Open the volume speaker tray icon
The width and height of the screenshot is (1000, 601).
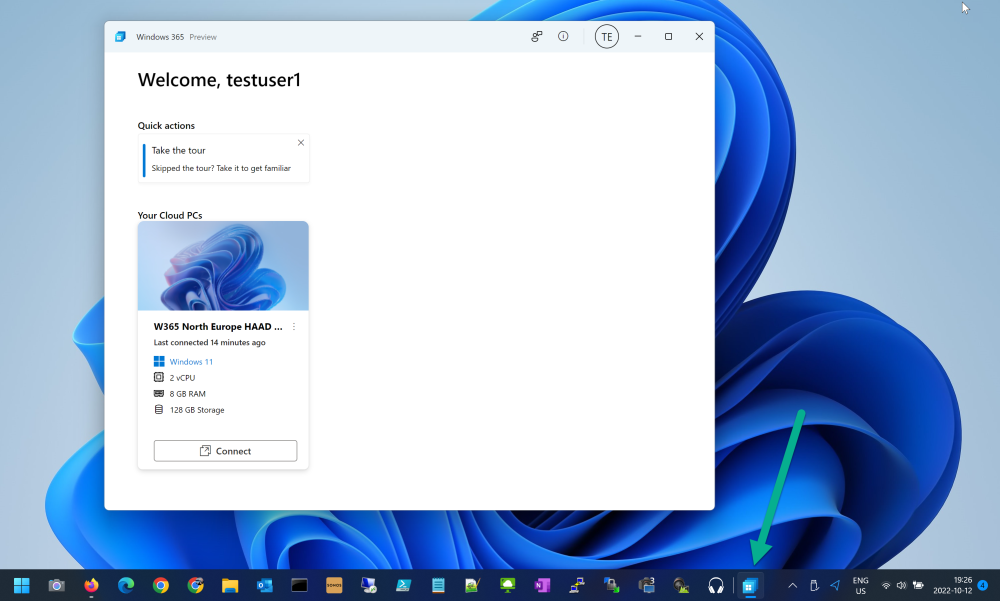901,585
